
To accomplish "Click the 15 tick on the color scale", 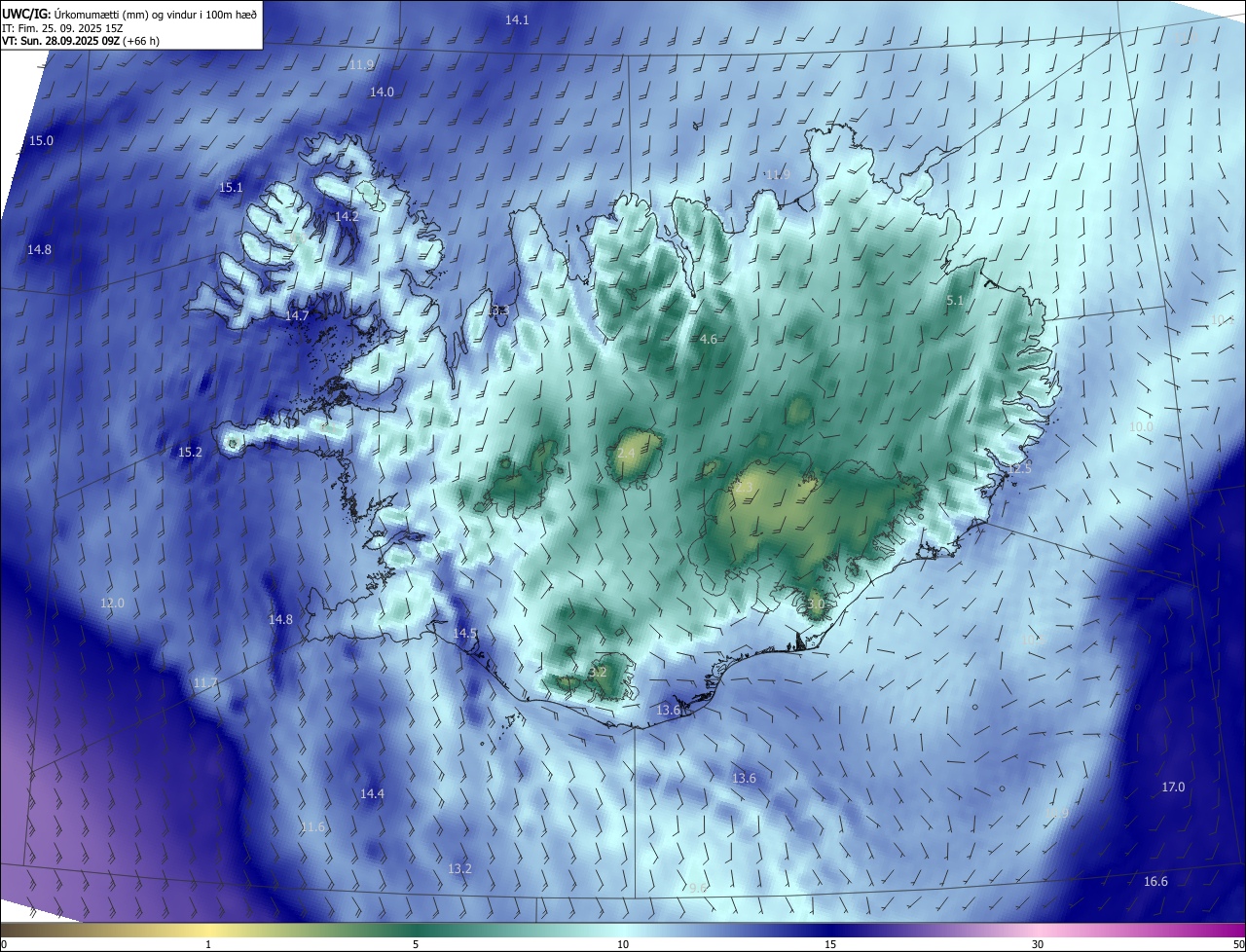I will pyautogui.click(x=830, y=944).
